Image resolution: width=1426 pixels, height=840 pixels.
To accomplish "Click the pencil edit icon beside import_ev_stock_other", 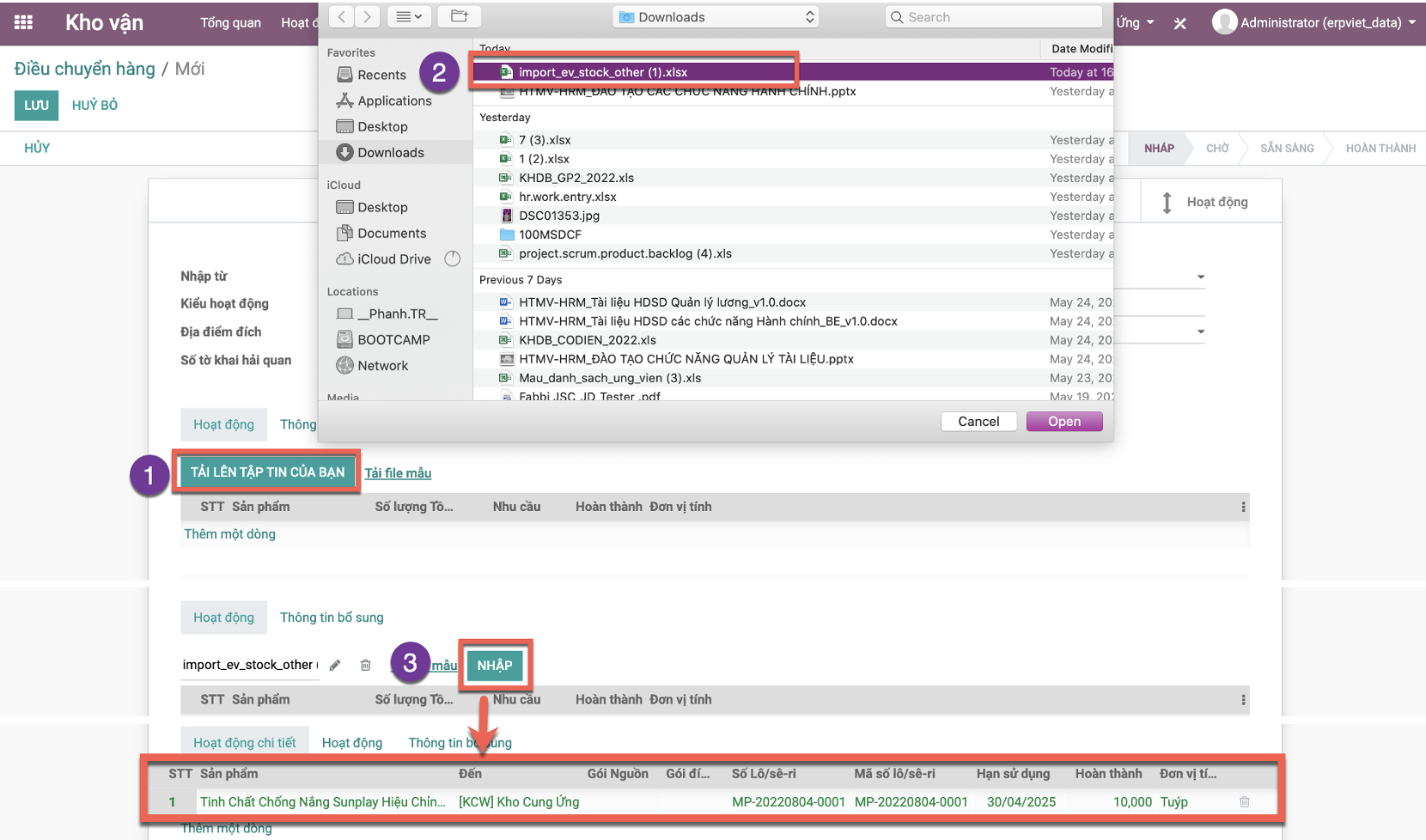I will click(335, 665).
